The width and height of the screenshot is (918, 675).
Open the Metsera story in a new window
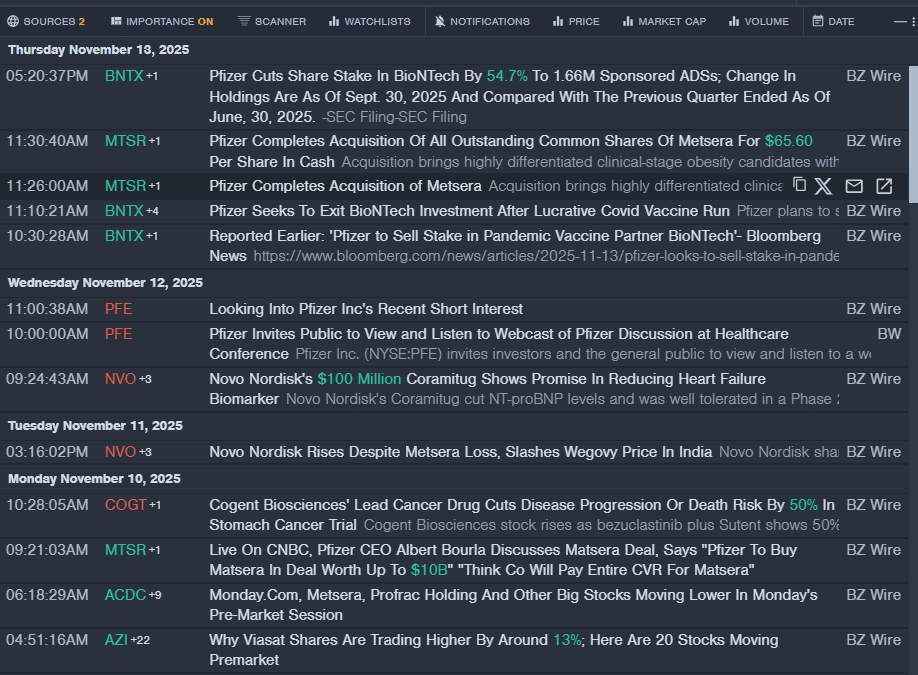[884, 186]
